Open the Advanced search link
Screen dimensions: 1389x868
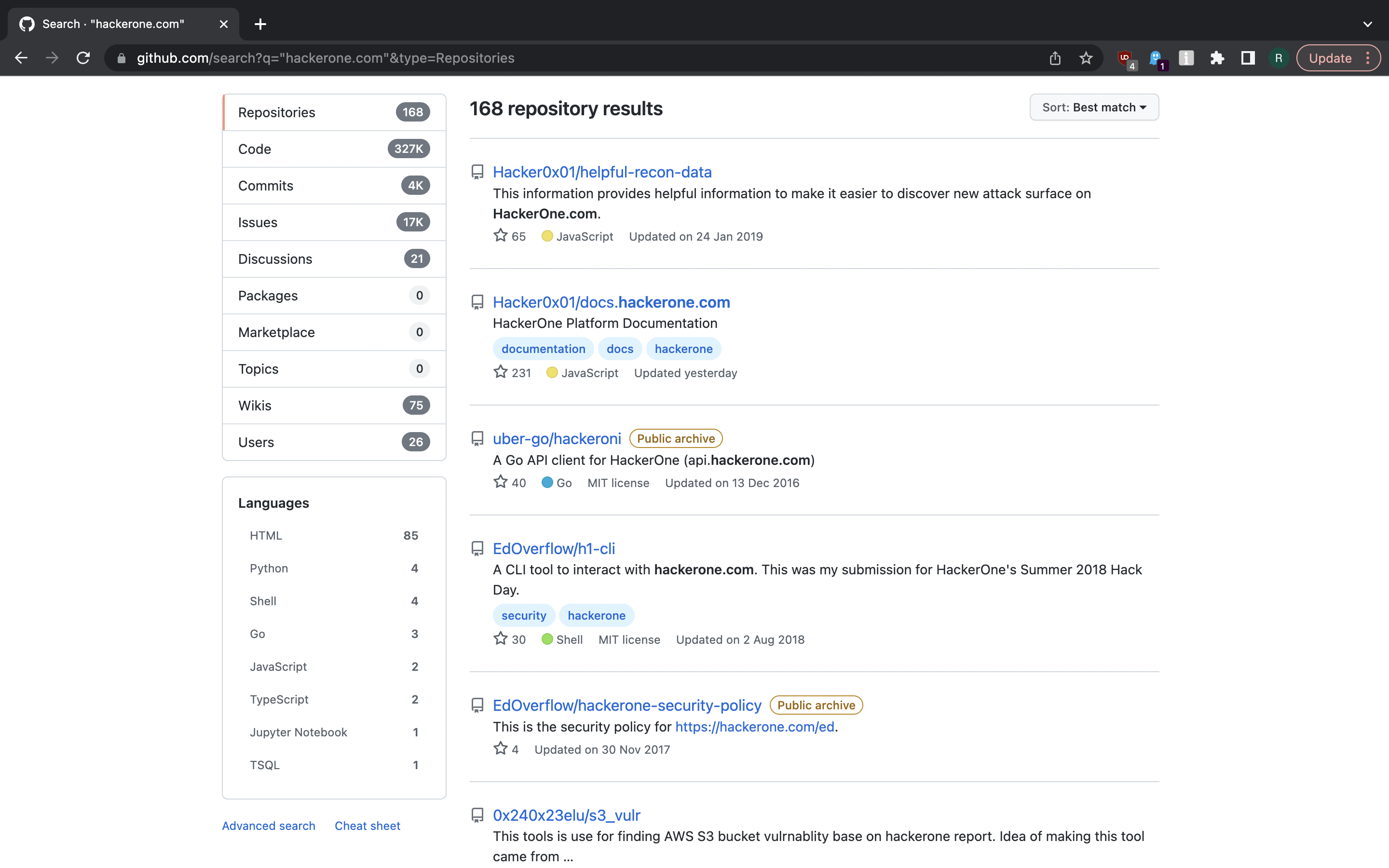[269, 826]
